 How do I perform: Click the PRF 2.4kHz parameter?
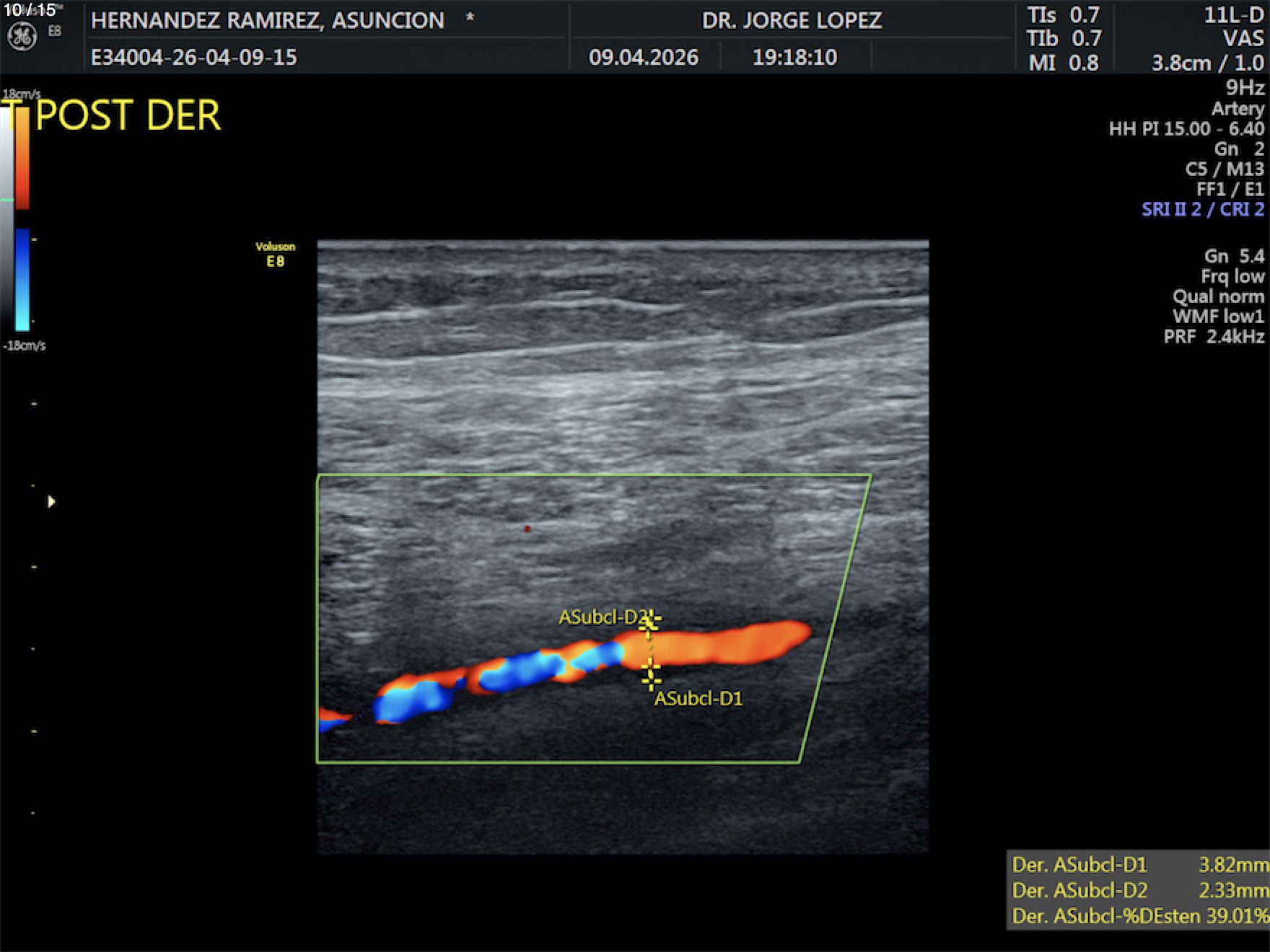pos(1214,336)
